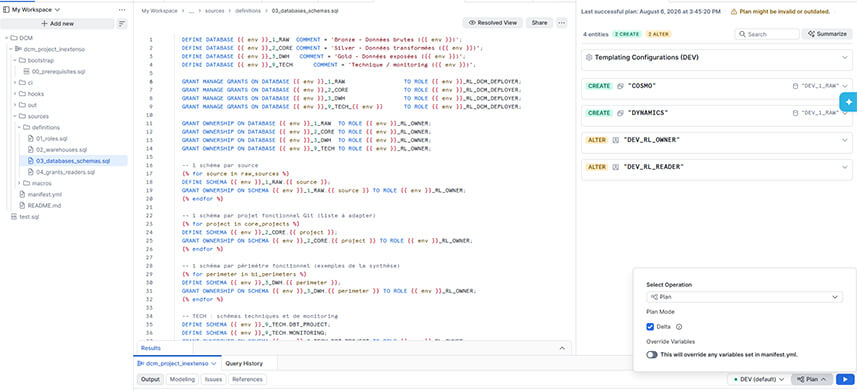
Task: Select the Modeling tab
Action: (182, 379)
